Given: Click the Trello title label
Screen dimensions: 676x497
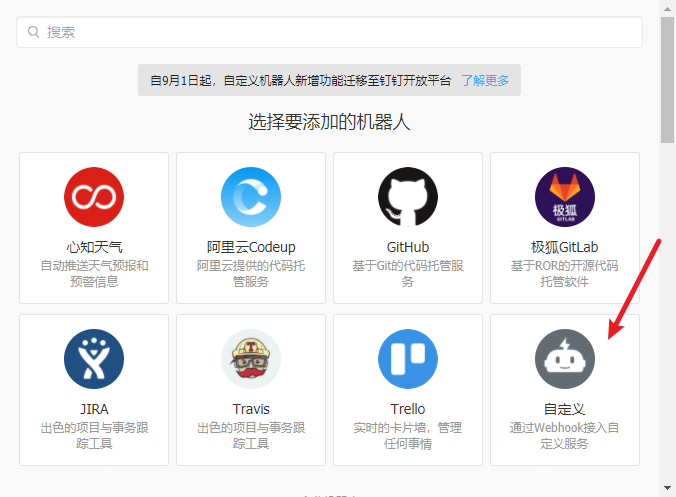Looking at the screenshot, I should 408,409.
